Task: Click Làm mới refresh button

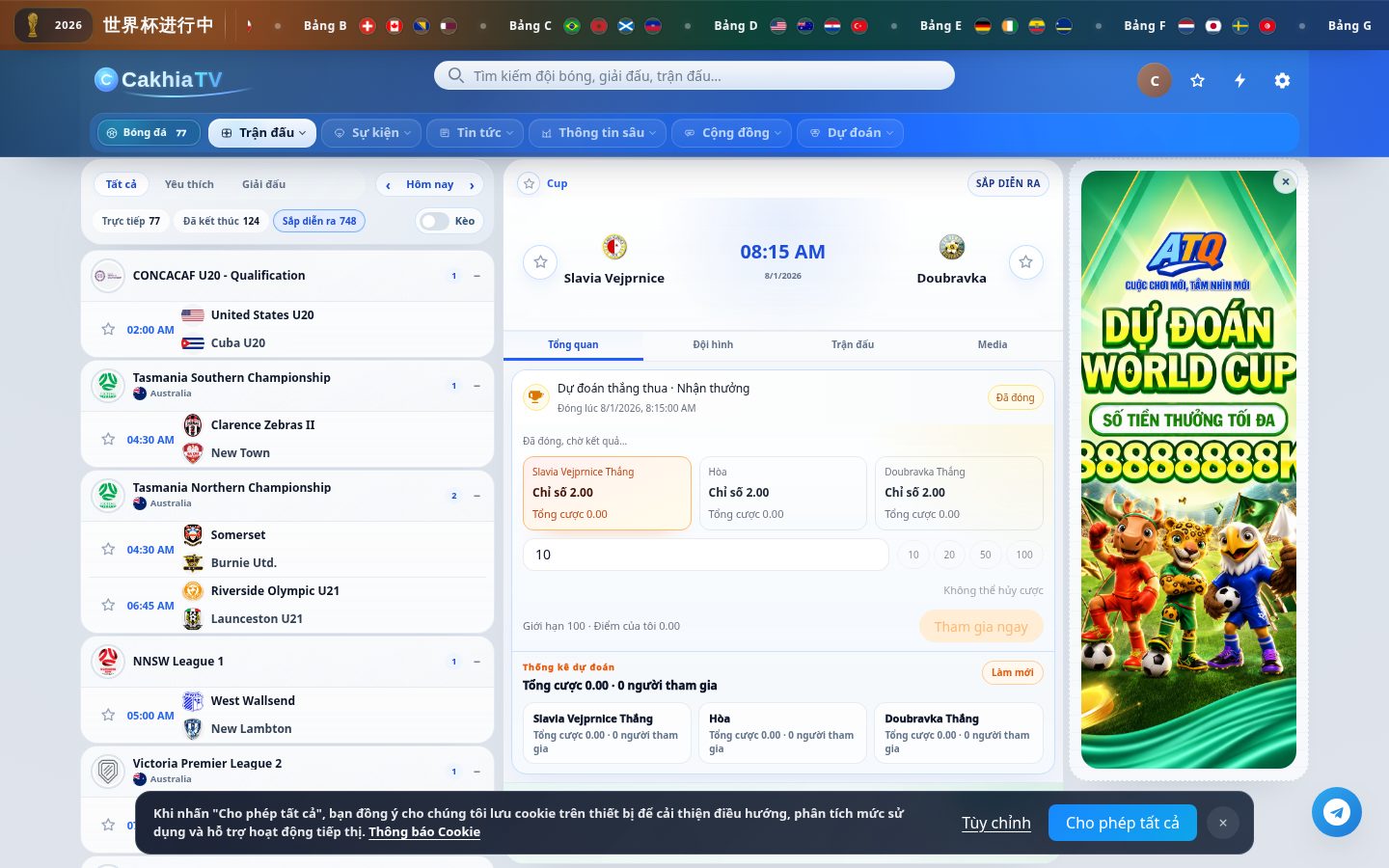Action: (1012, 672)
